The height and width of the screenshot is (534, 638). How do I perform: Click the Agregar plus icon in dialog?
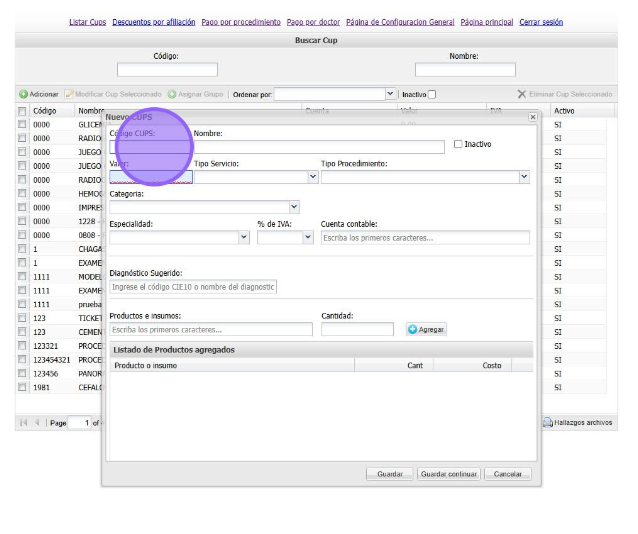(413, 329)
